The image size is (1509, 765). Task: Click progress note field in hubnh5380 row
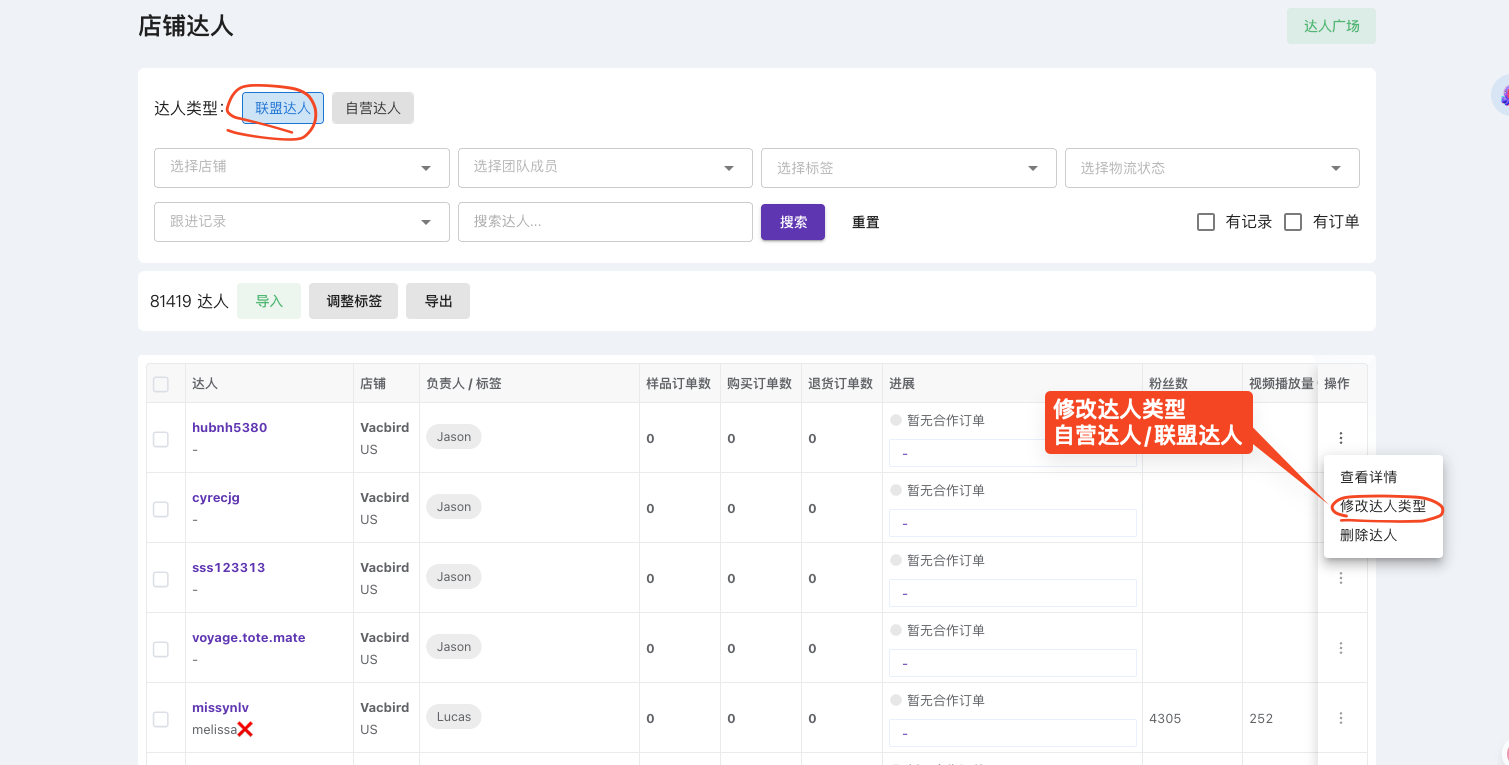[1013, 453]
